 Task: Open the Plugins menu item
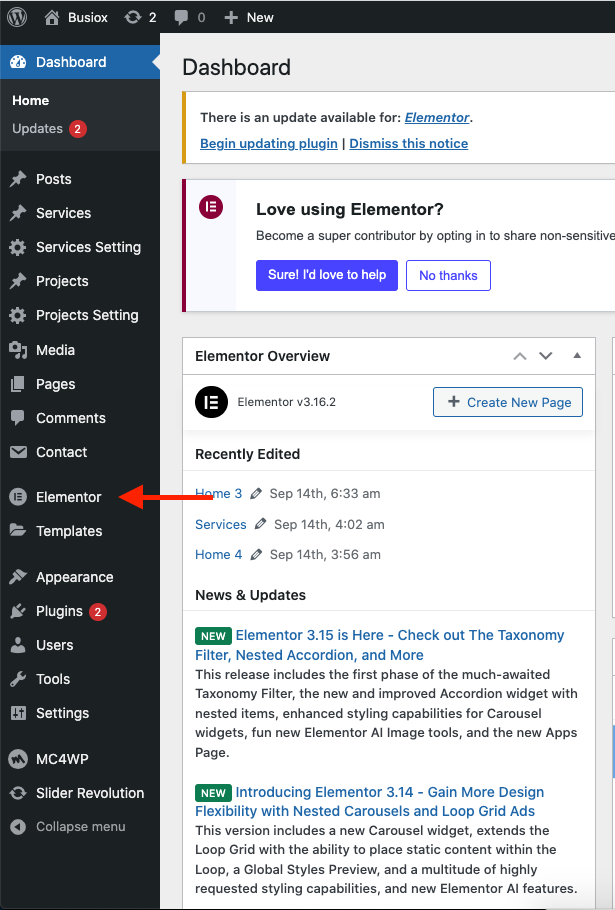pyautogui.click(x=59, y=611)
